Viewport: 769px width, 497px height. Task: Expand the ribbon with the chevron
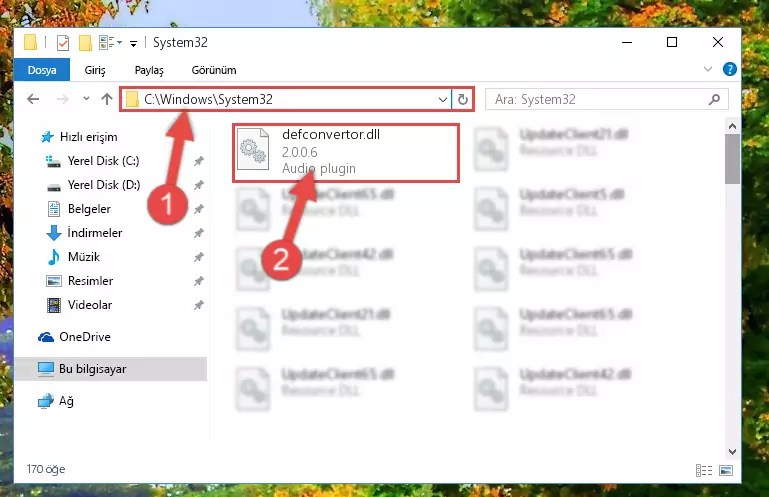coord(708,69)
